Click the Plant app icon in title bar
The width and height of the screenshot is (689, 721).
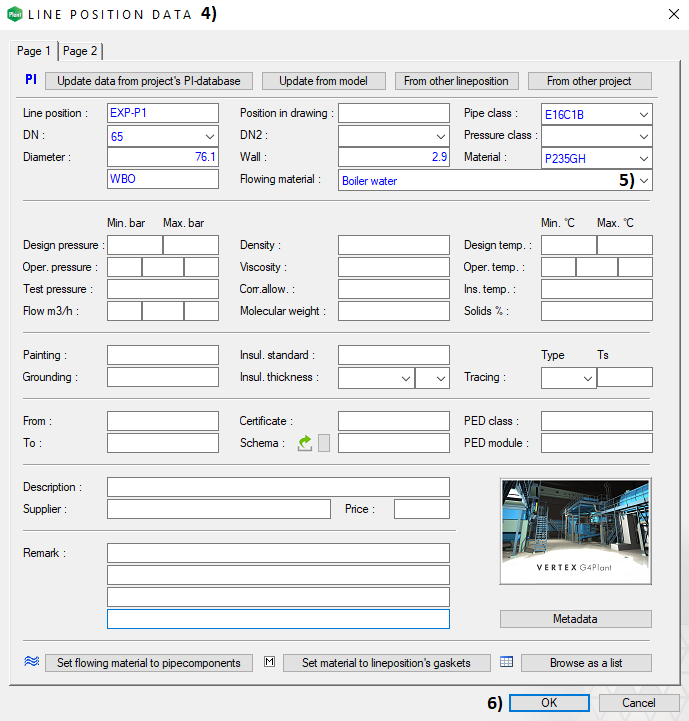coord(13,13)
